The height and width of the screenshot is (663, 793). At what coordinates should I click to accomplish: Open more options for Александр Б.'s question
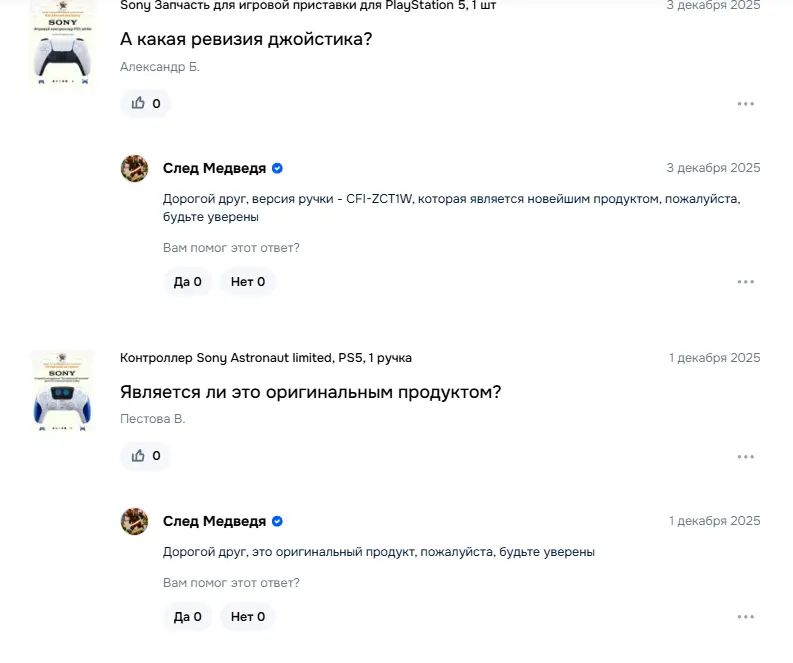(745, 104)
